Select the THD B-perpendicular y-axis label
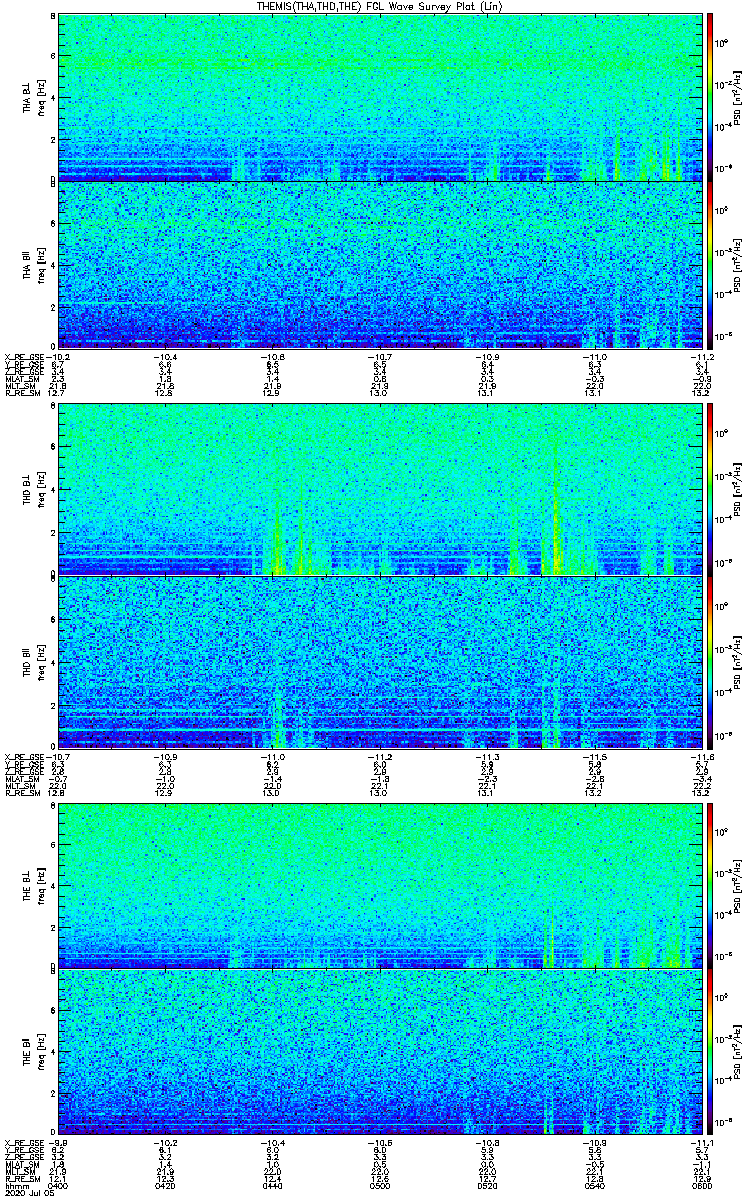The height and width of the screenshot is (1200, 750). coord(28,491)
